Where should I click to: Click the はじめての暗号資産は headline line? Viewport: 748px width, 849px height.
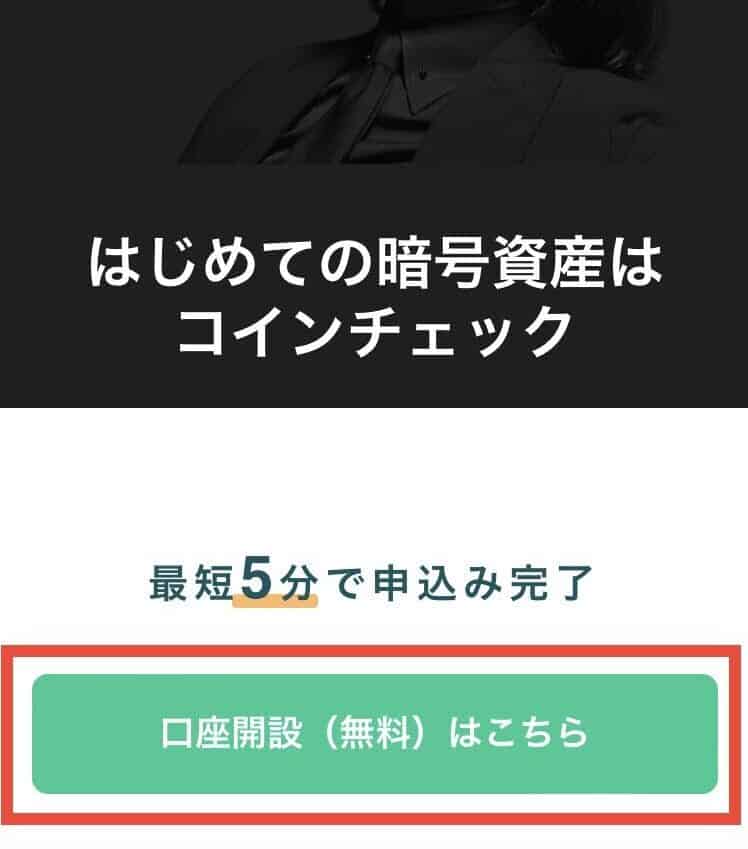coord(375,264)
